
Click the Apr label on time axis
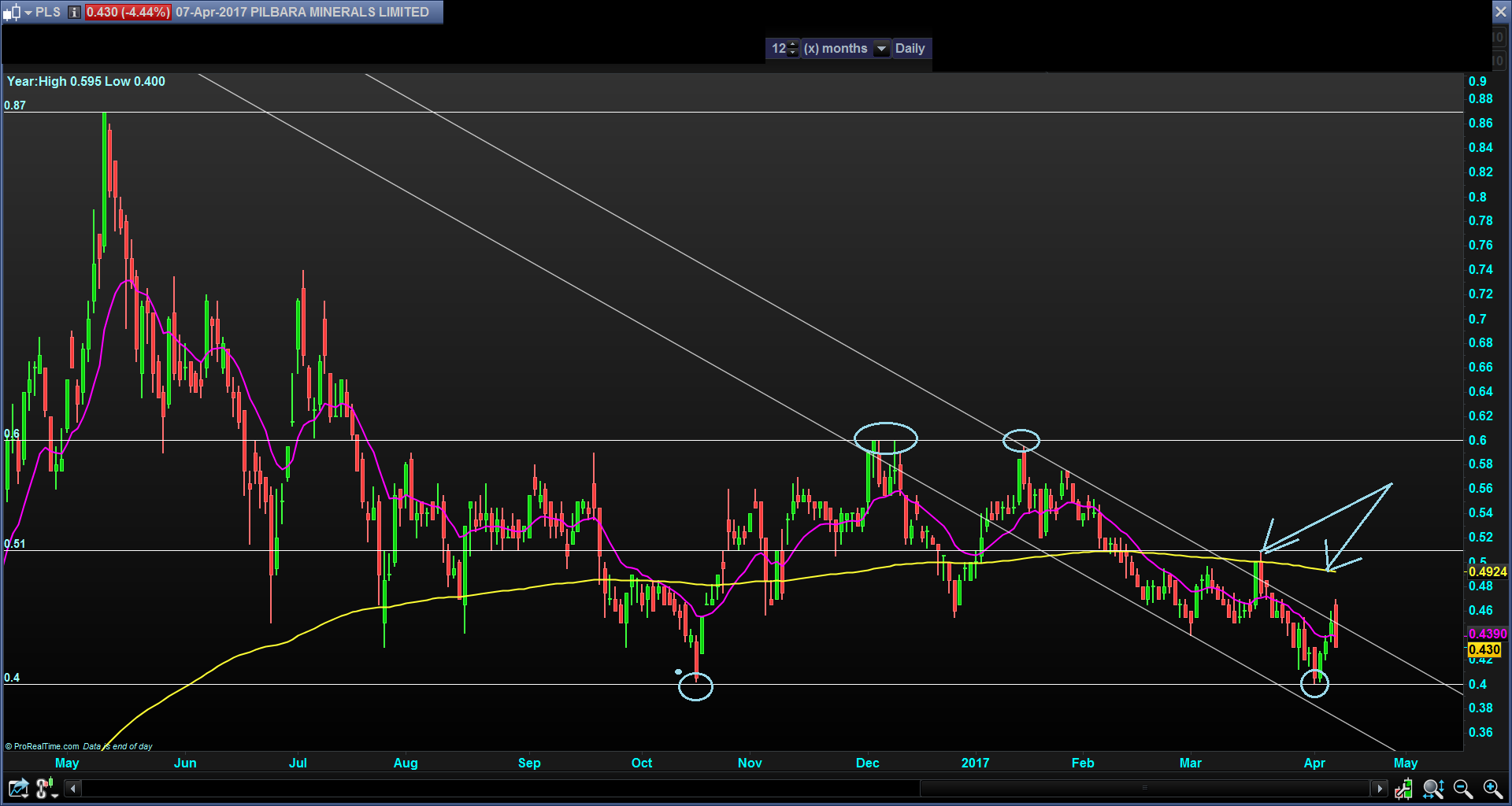coord(1314,763)
